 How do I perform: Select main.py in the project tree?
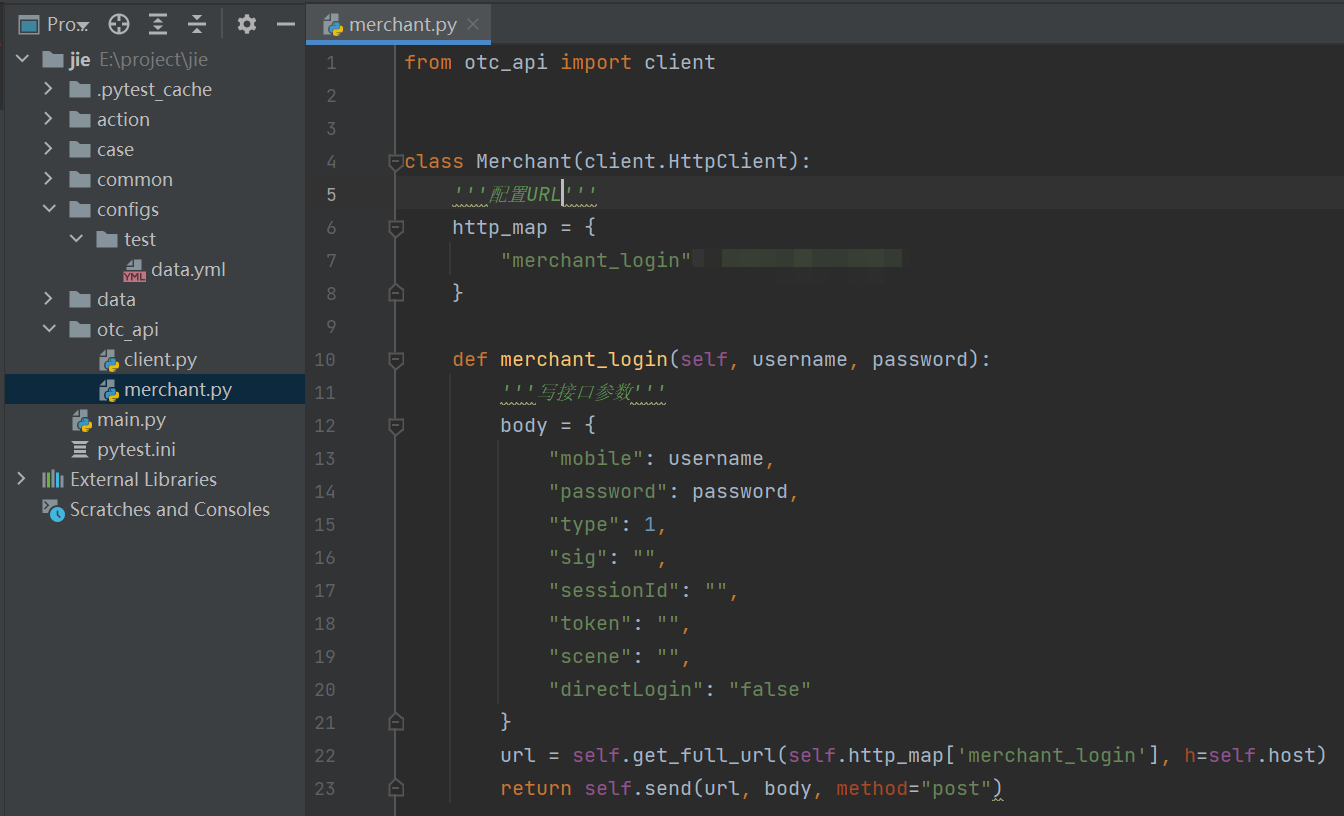point(131,420)
